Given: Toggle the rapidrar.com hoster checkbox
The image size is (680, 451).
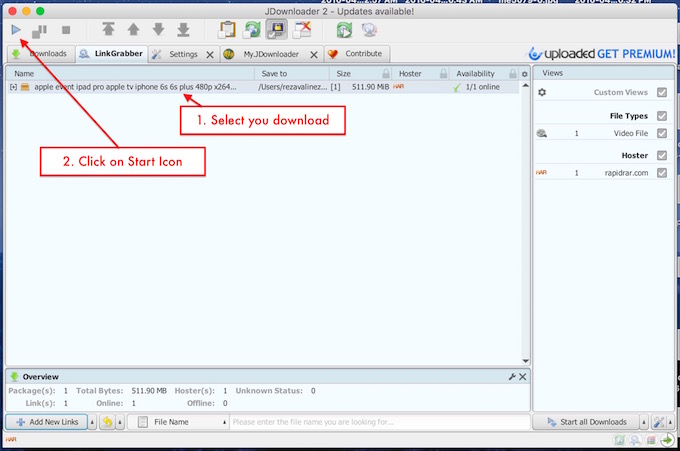Looking at the screenshot, I should pos(661,173).
